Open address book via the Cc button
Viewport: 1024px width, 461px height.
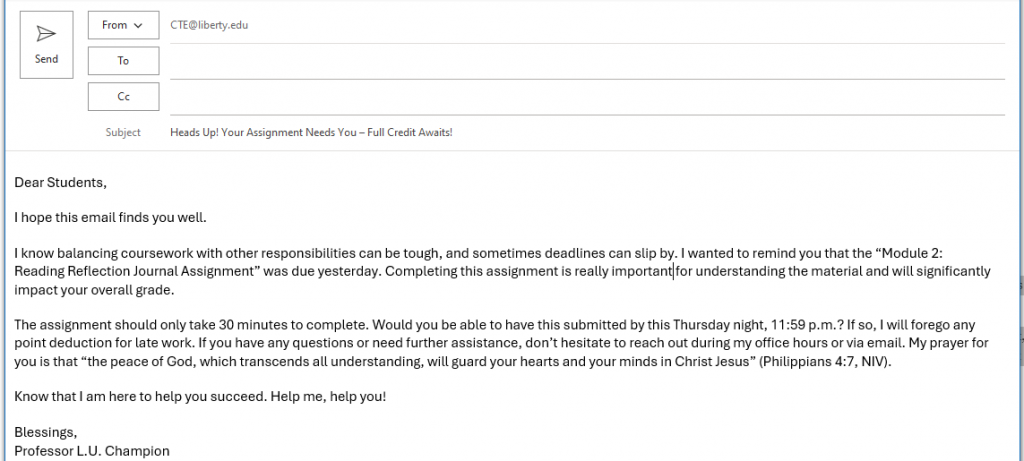123,97
